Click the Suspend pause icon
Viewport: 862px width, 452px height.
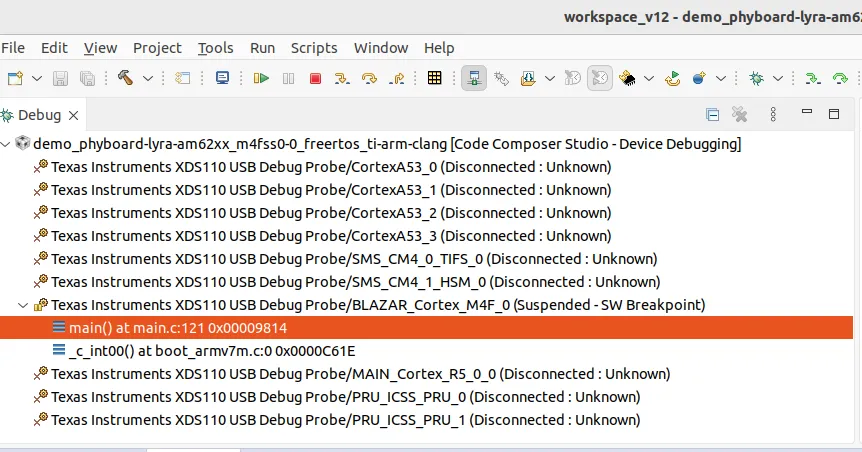[288, 78]
